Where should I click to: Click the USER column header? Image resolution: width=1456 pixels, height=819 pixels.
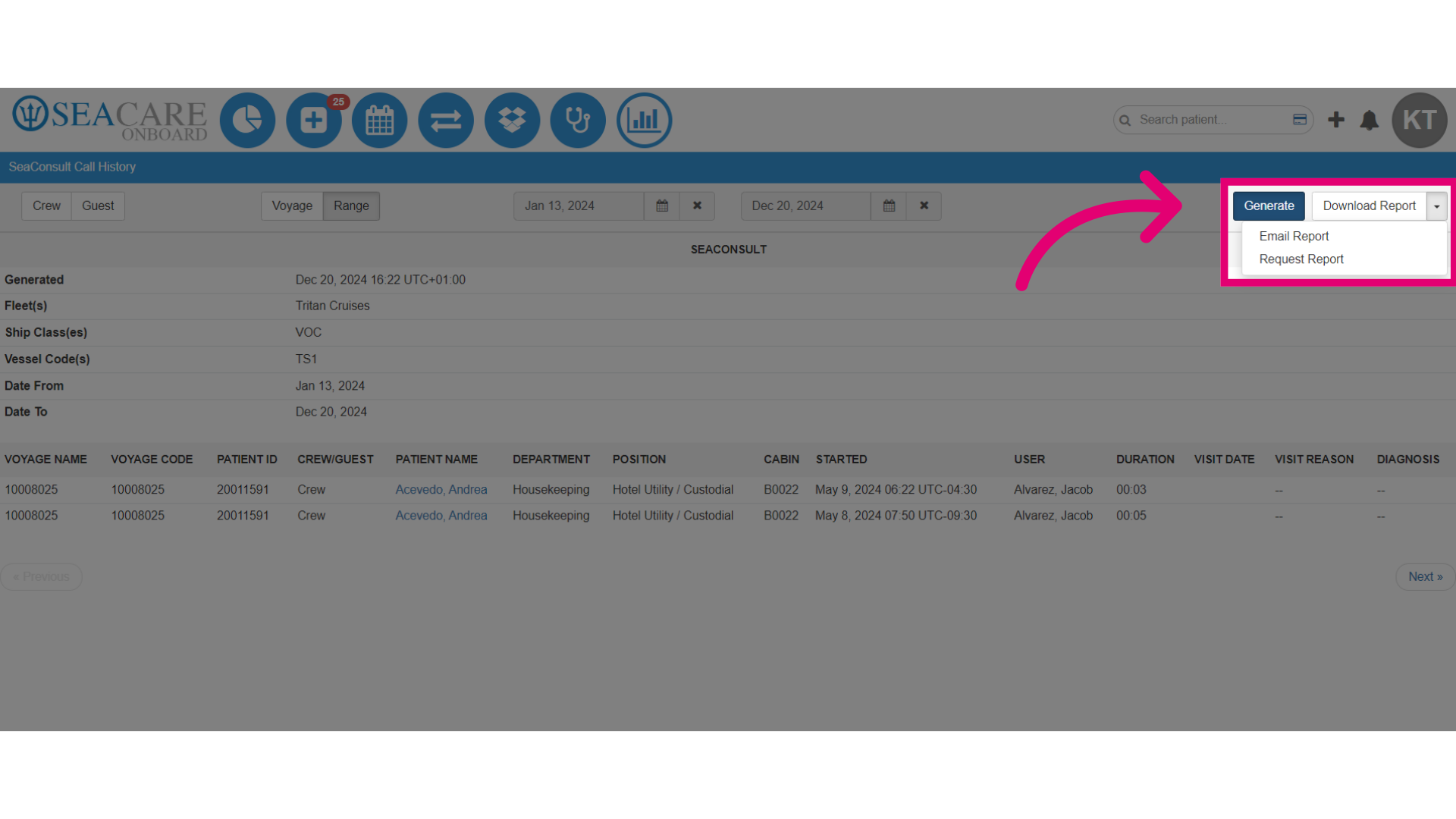click(x=1029, y=459)
